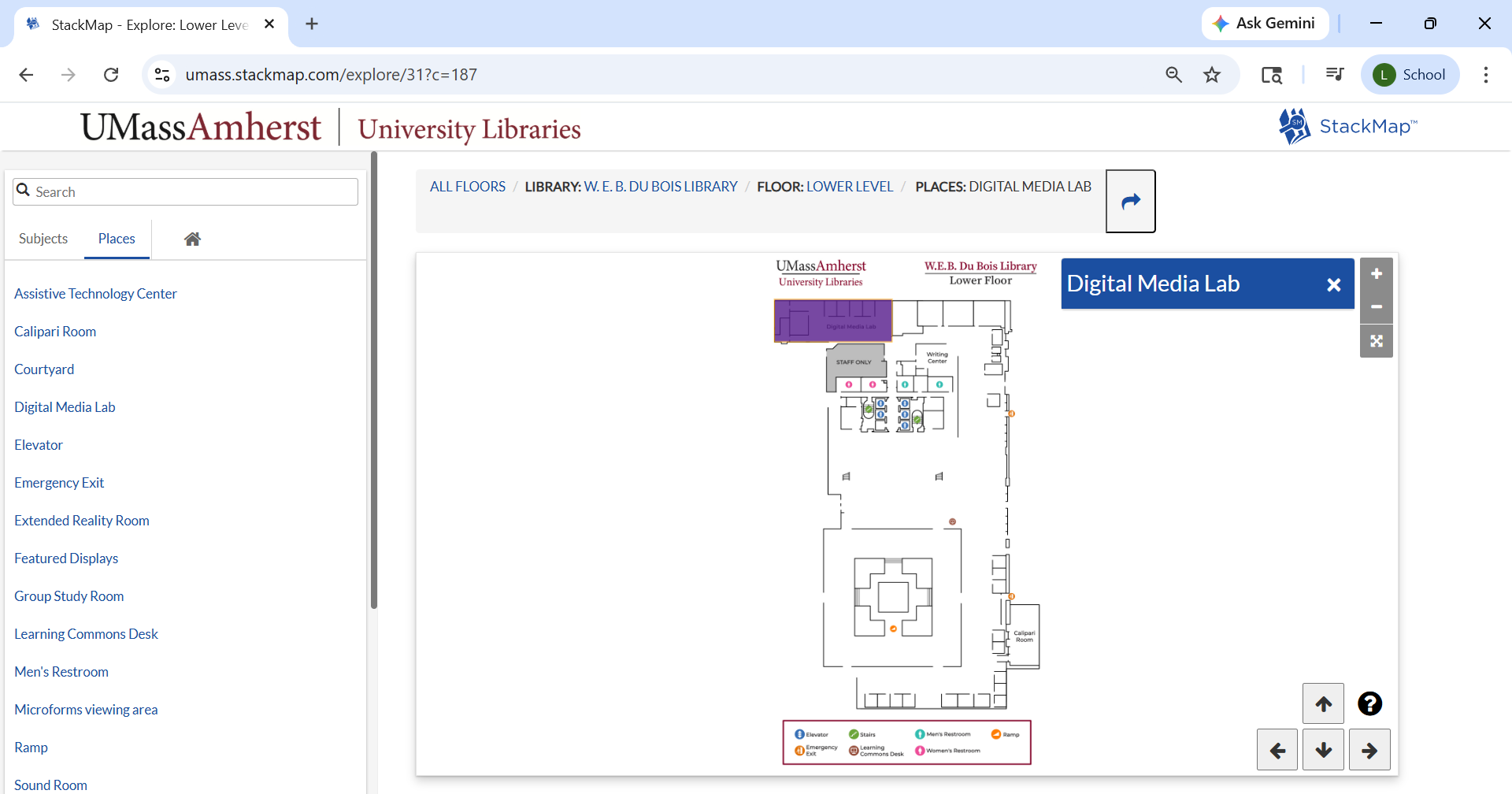This screenshot has width=1512, height=794.
Task: Open the Assistive Technology Center listing
Action: 95,293
